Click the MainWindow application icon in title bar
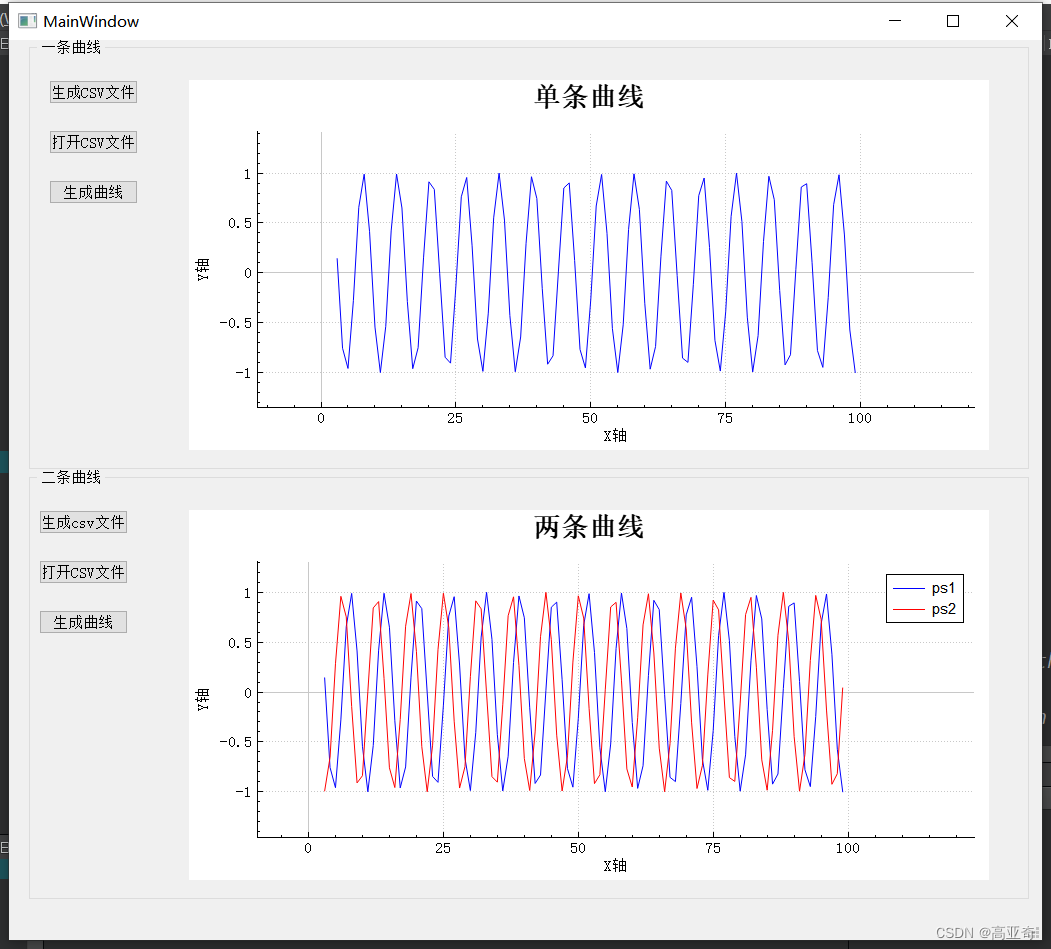 point(26,20)
